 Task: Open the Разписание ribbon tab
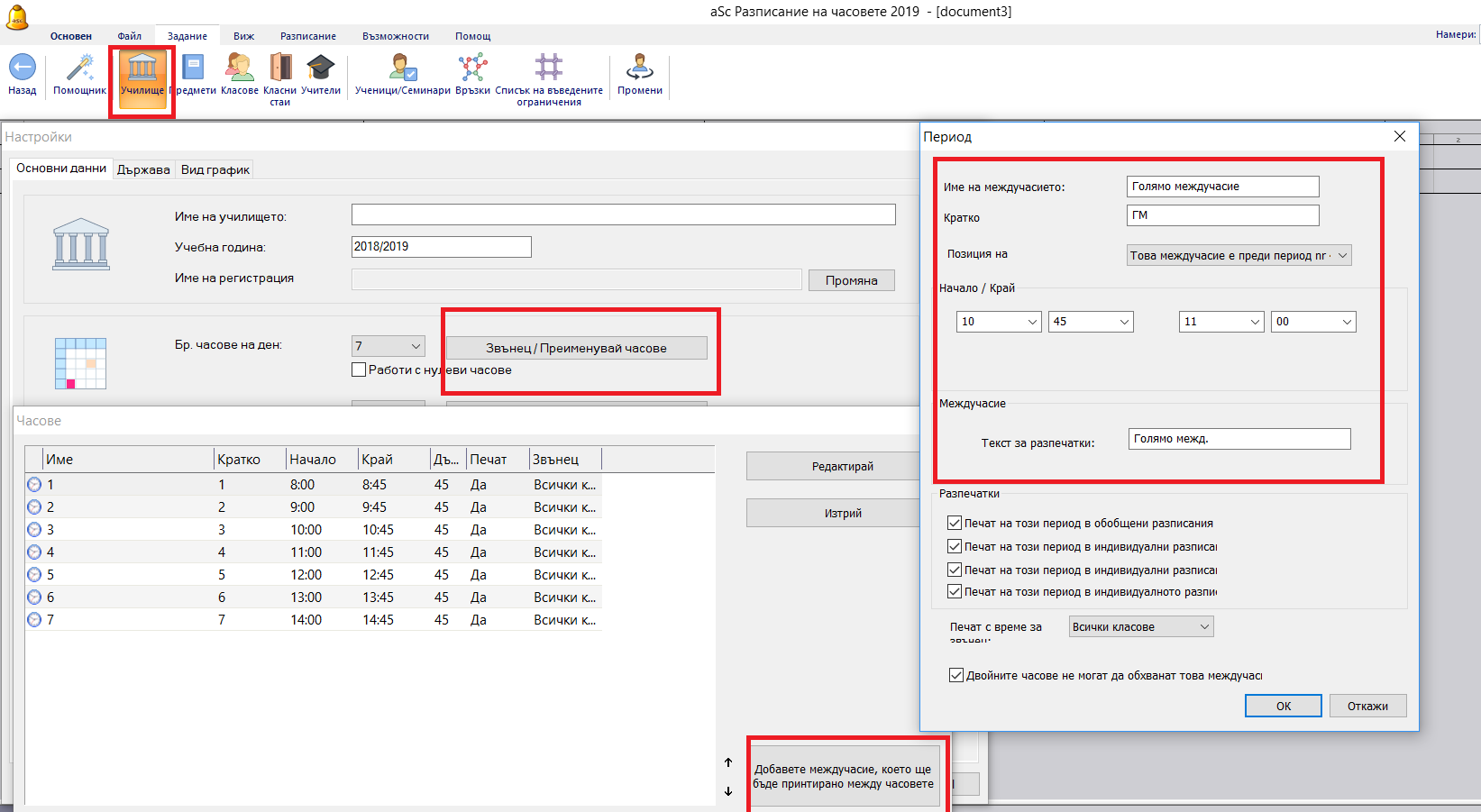[x=307, y=36]
